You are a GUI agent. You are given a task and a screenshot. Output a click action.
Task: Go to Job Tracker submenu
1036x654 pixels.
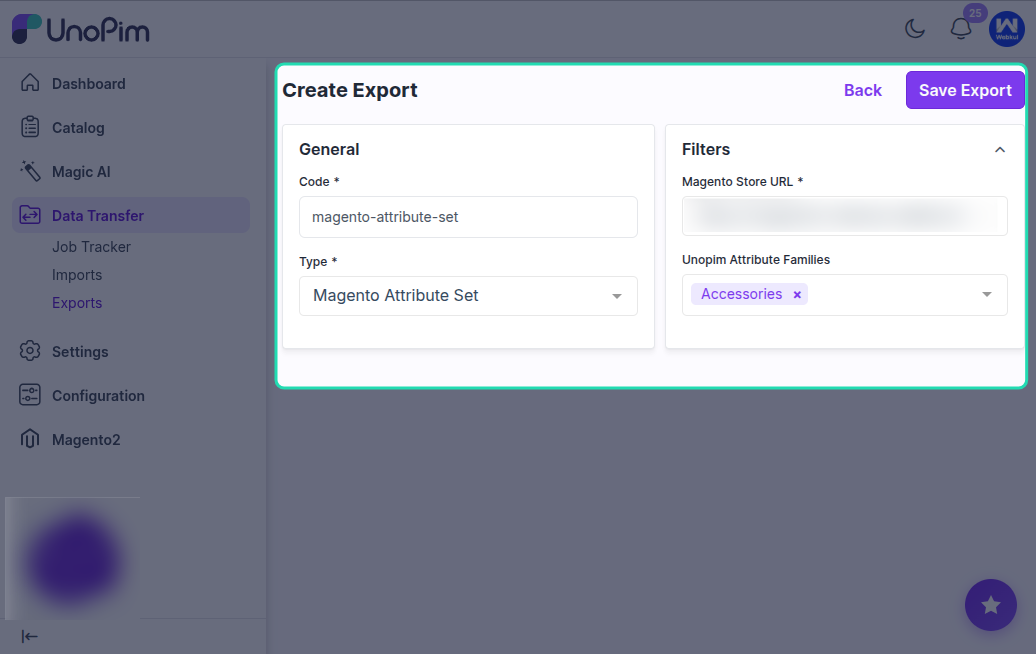click(91, 246)
